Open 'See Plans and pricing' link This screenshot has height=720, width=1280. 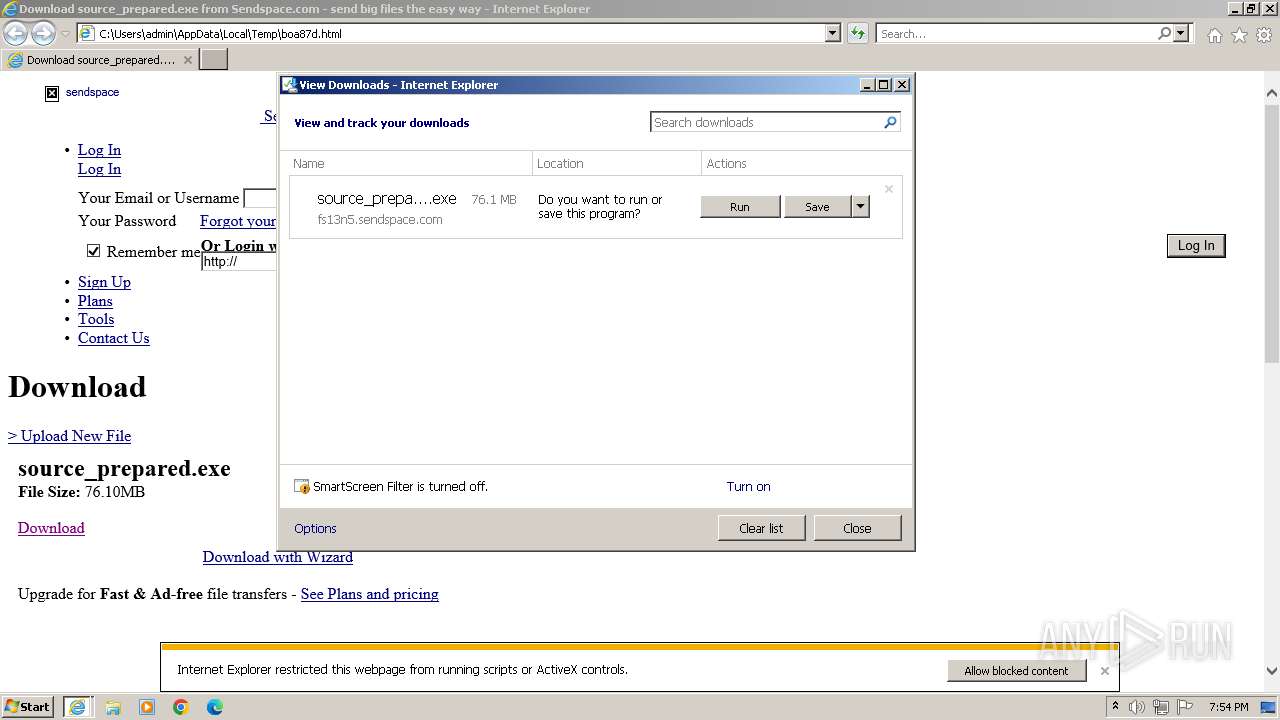click(x=369, y=594)
